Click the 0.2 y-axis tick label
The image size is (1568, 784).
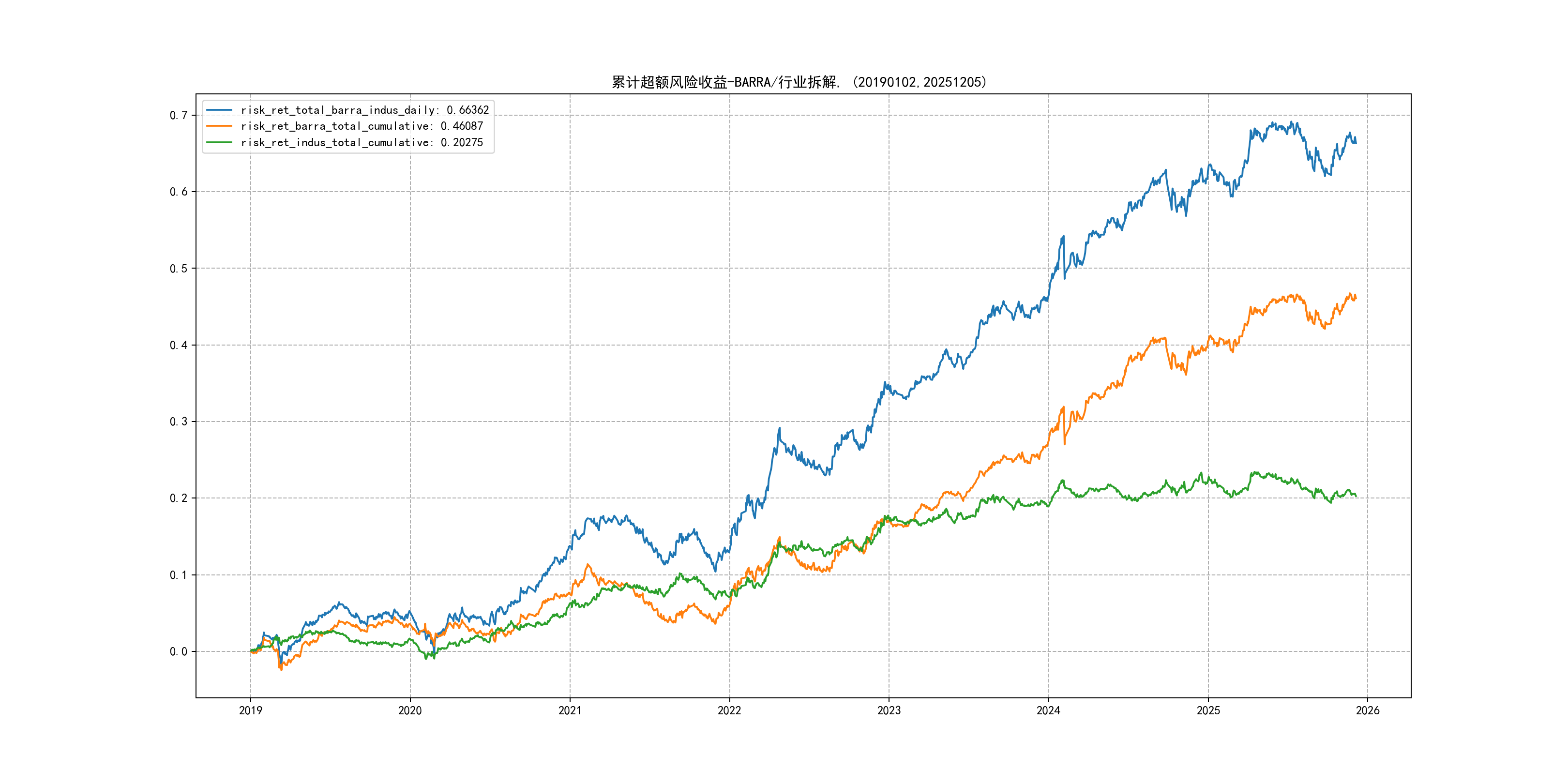coord(179,498)
